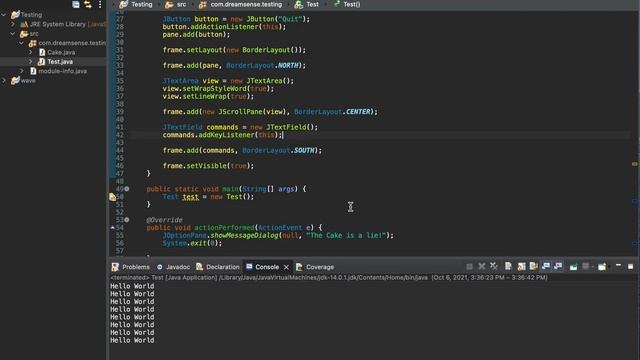
Task: Select Test.java in Package Explorer
Action: 60,62
